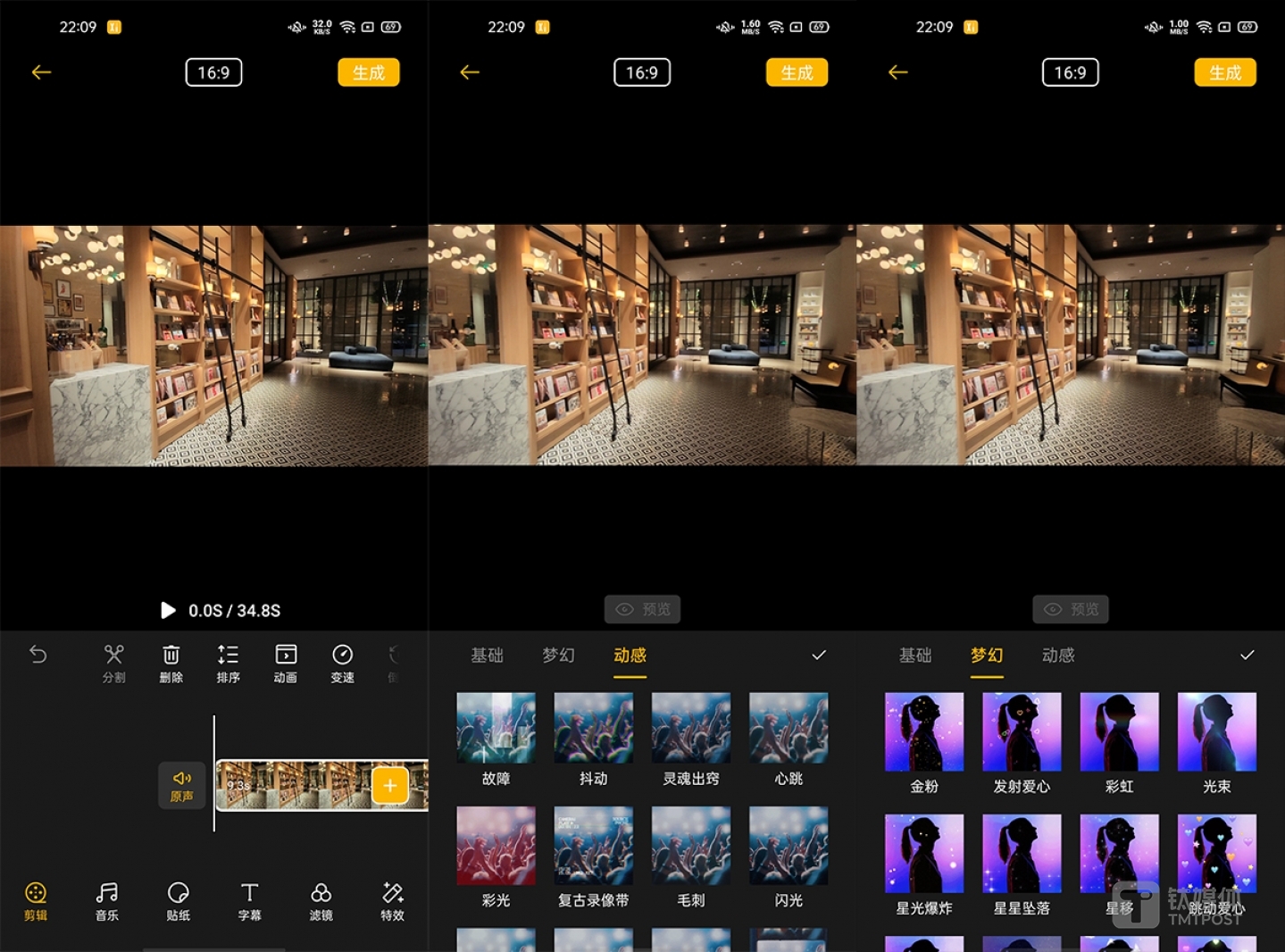
Task: Open the 字幕 subtitle tab
Action: point(250,900)
